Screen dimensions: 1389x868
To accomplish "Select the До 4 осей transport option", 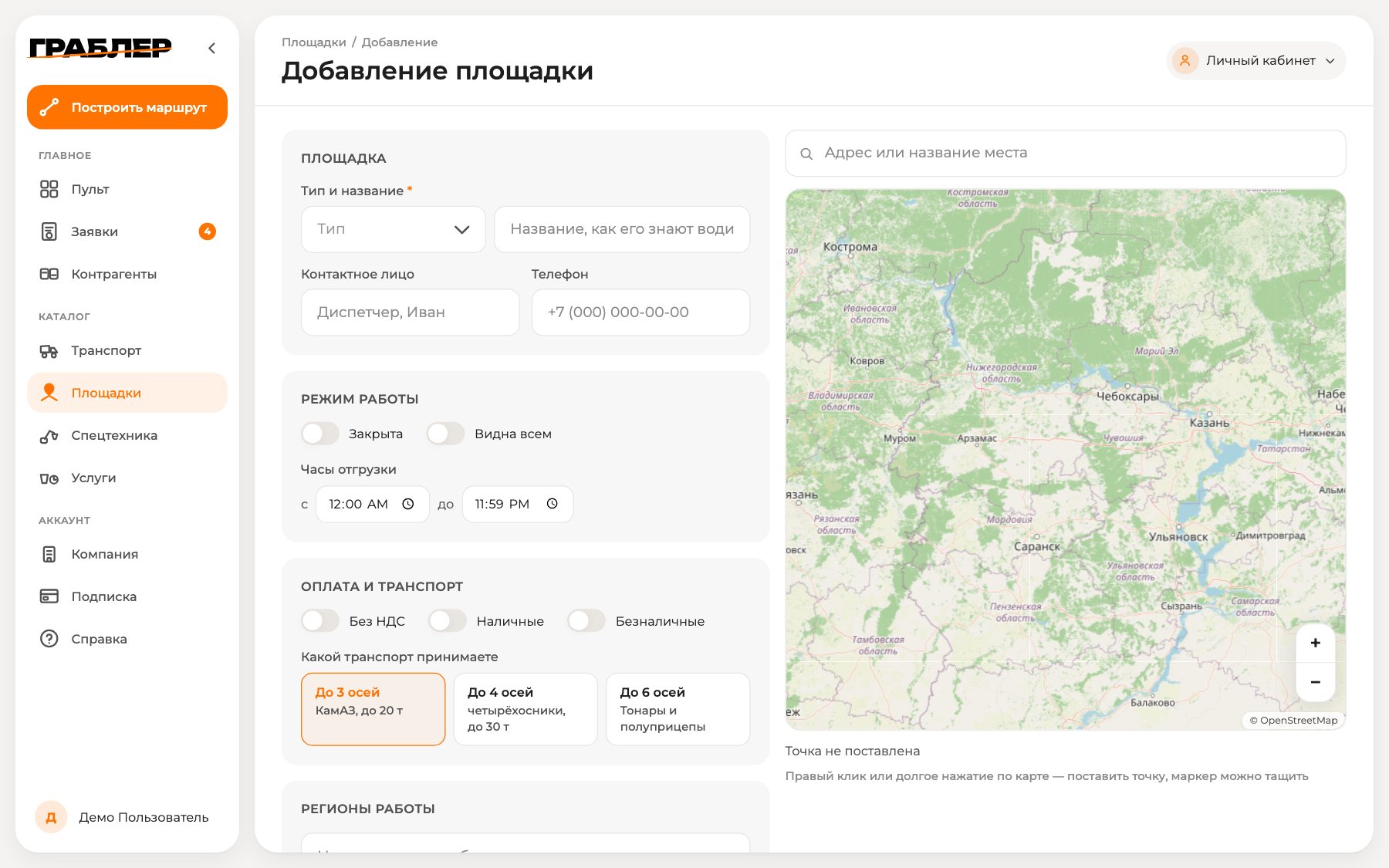I will [x=526, y=709].
